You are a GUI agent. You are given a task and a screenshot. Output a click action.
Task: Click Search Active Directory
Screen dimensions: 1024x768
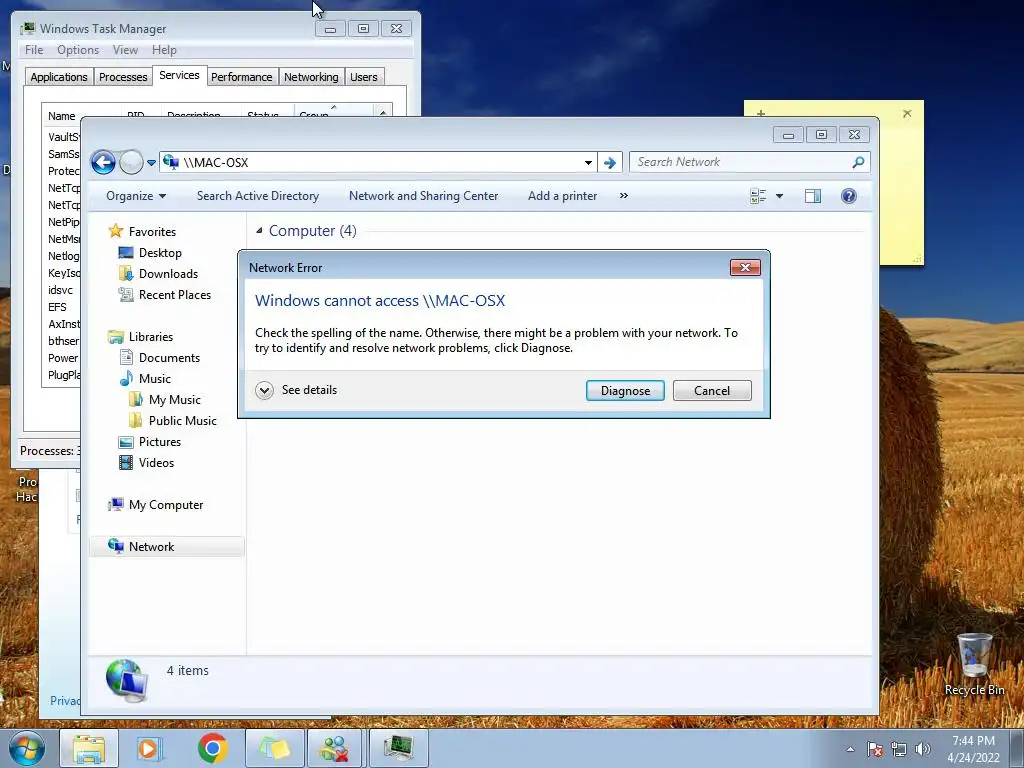click(x=258, y=196)
